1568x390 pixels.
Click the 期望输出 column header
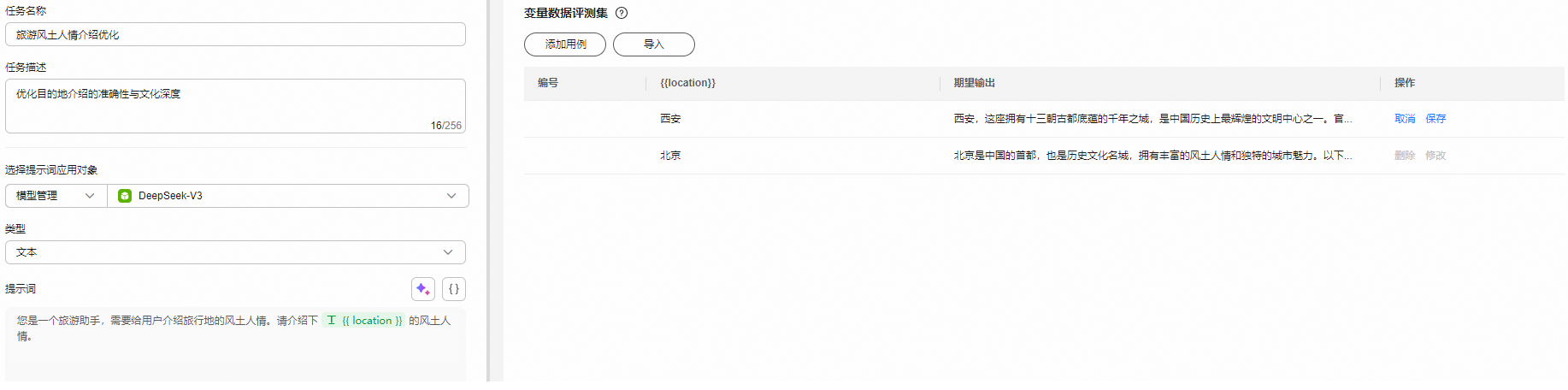pyautogui.click(x=975, y=83)
